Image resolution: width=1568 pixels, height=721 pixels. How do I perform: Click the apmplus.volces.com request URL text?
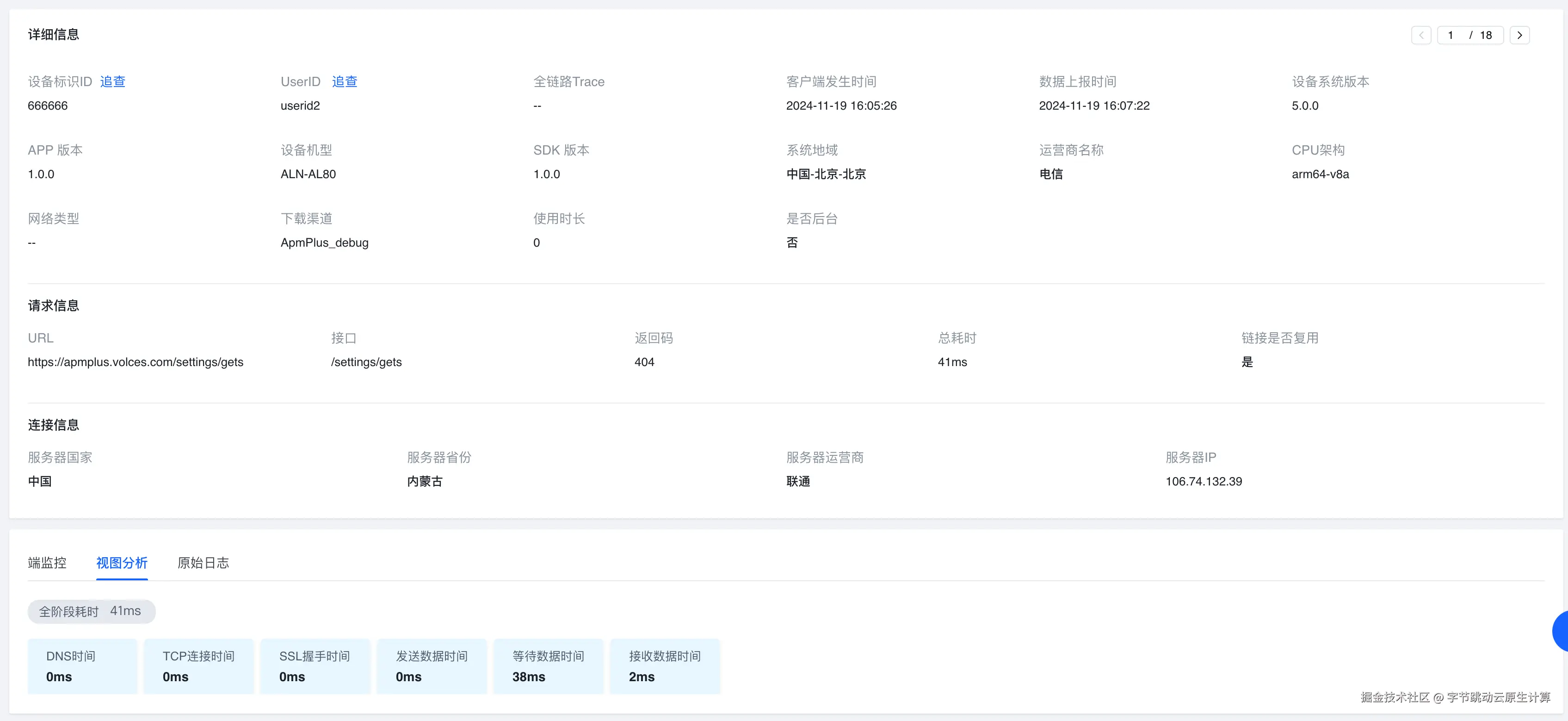point(135,362)
